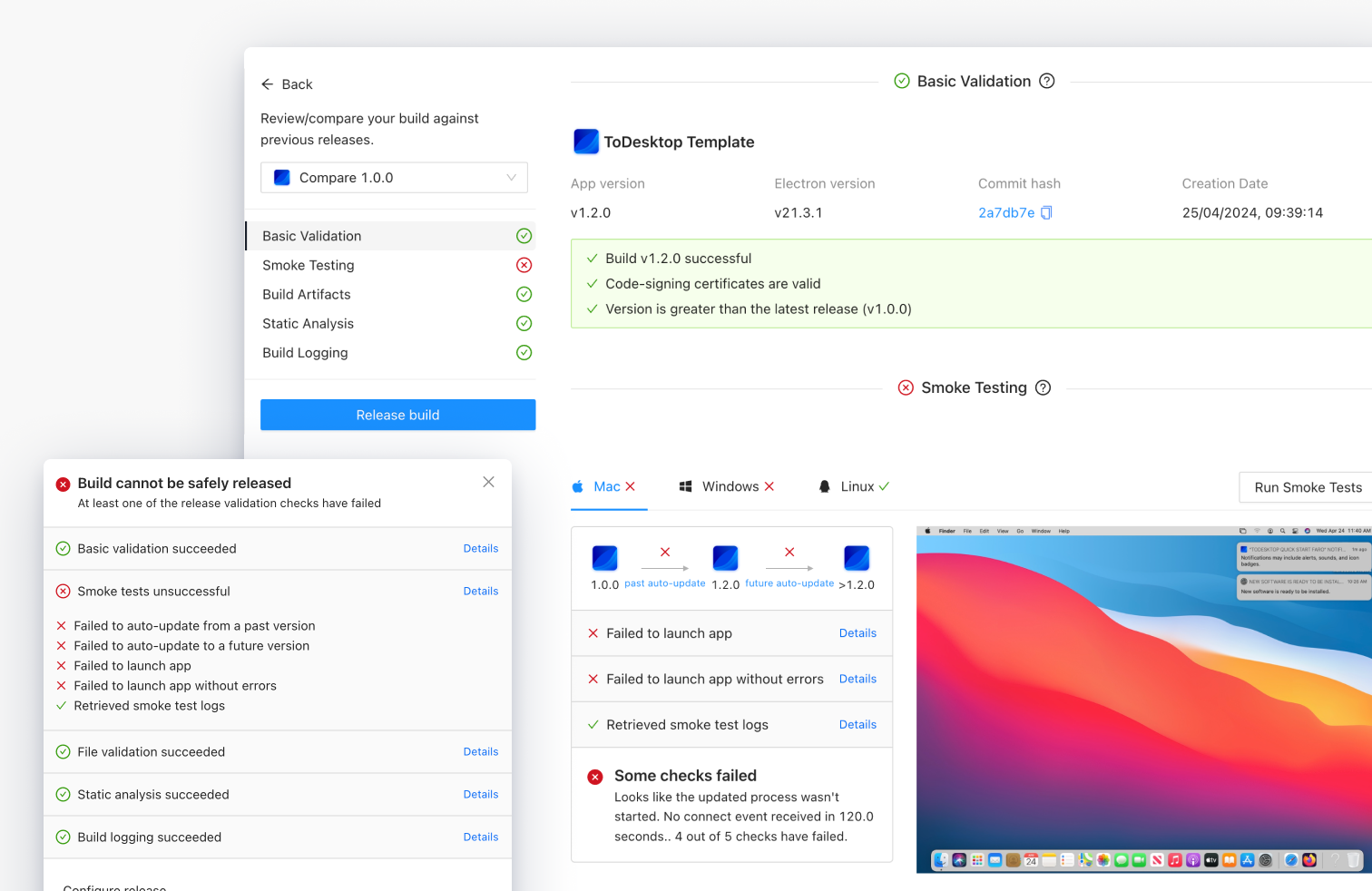
Task: Open the commit hash 2a7db7e link
Action: click(1005, 212)
